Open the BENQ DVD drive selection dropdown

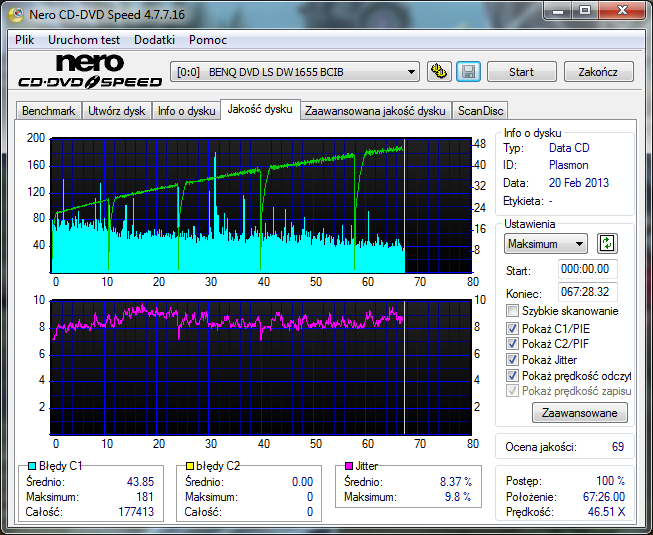coord(295,72)
